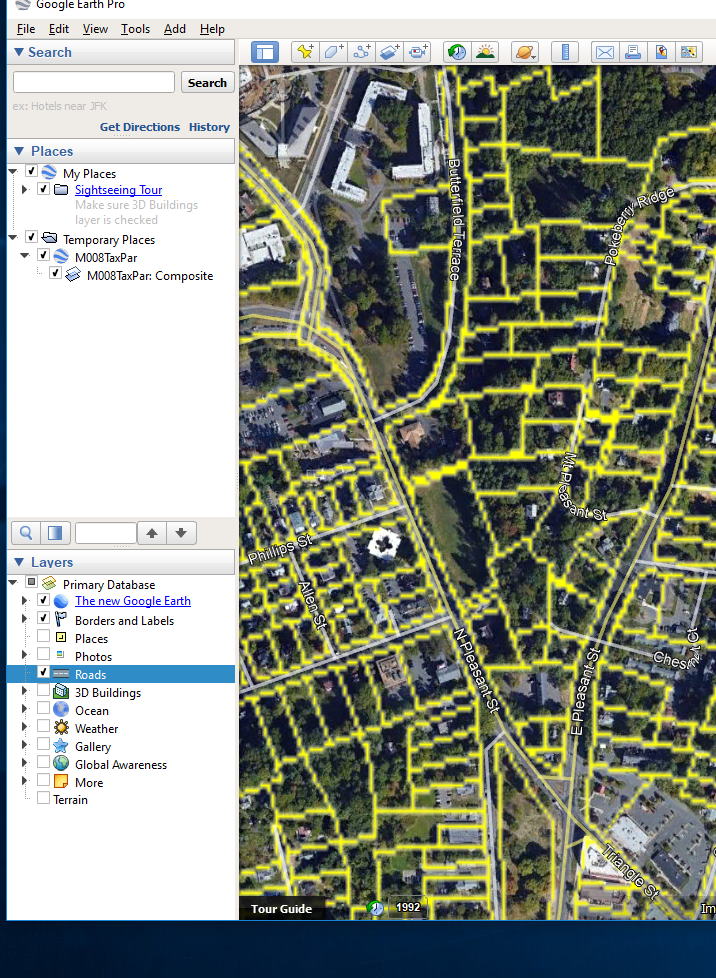Collapse the Places panel triangle
This screenshot has height=978, width=716.
pyautogui.click(x=19, y=151)
